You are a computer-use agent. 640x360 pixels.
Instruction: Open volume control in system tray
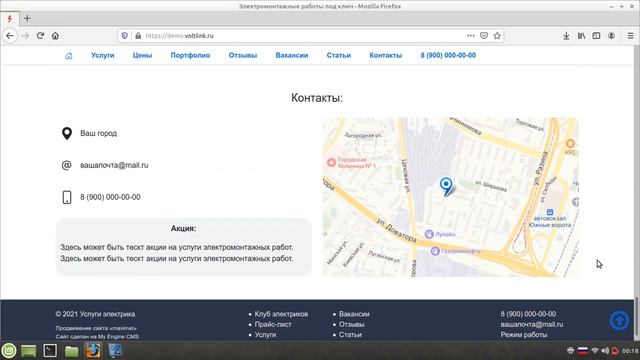[x=605, y=351]
